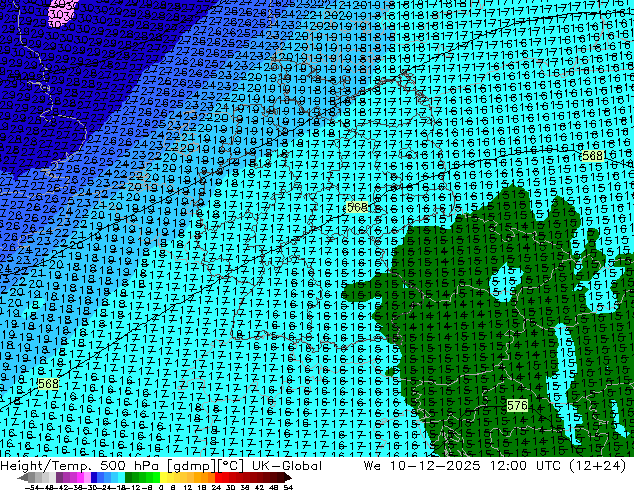Click the gray left arrow end of legend

click(23, 477)
